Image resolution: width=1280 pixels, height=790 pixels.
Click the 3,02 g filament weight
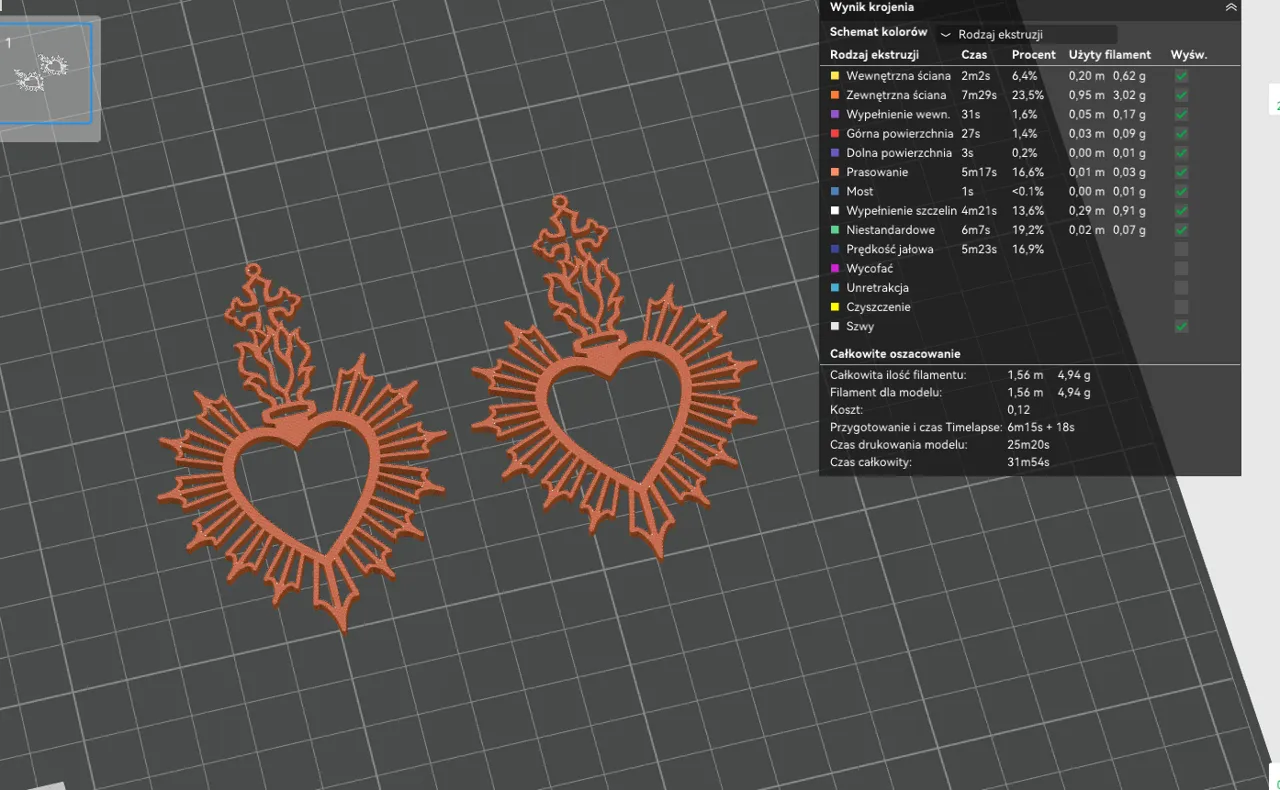tap(1129, 95)
